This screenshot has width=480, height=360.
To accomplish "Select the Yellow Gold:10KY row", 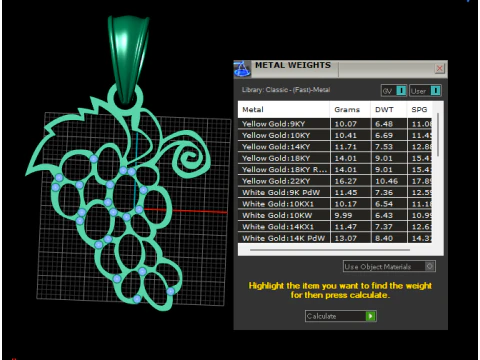I will click(x=335, y=135).
